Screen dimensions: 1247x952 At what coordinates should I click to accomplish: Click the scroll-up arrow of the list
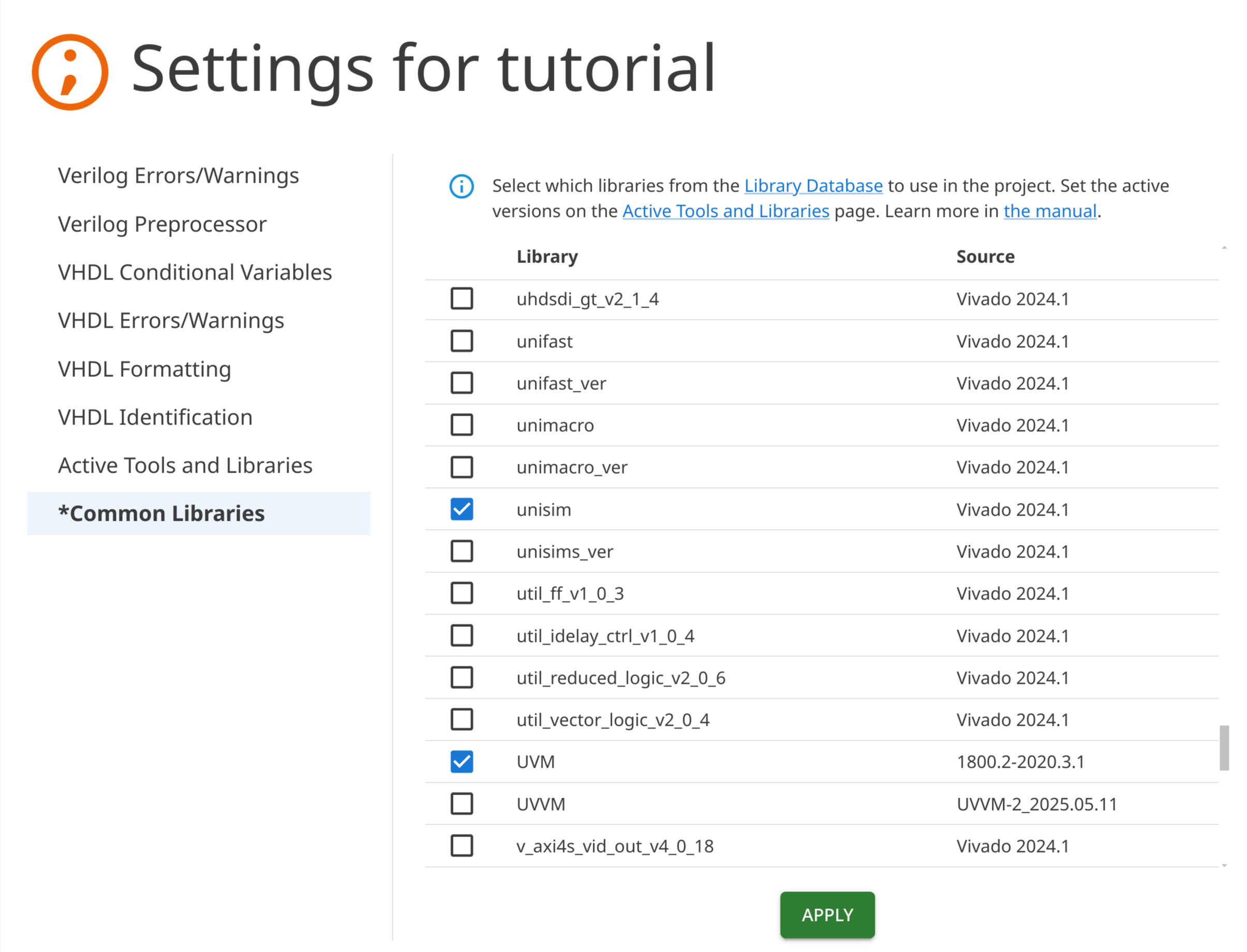pyautogui.click(x=1224, y=247)
